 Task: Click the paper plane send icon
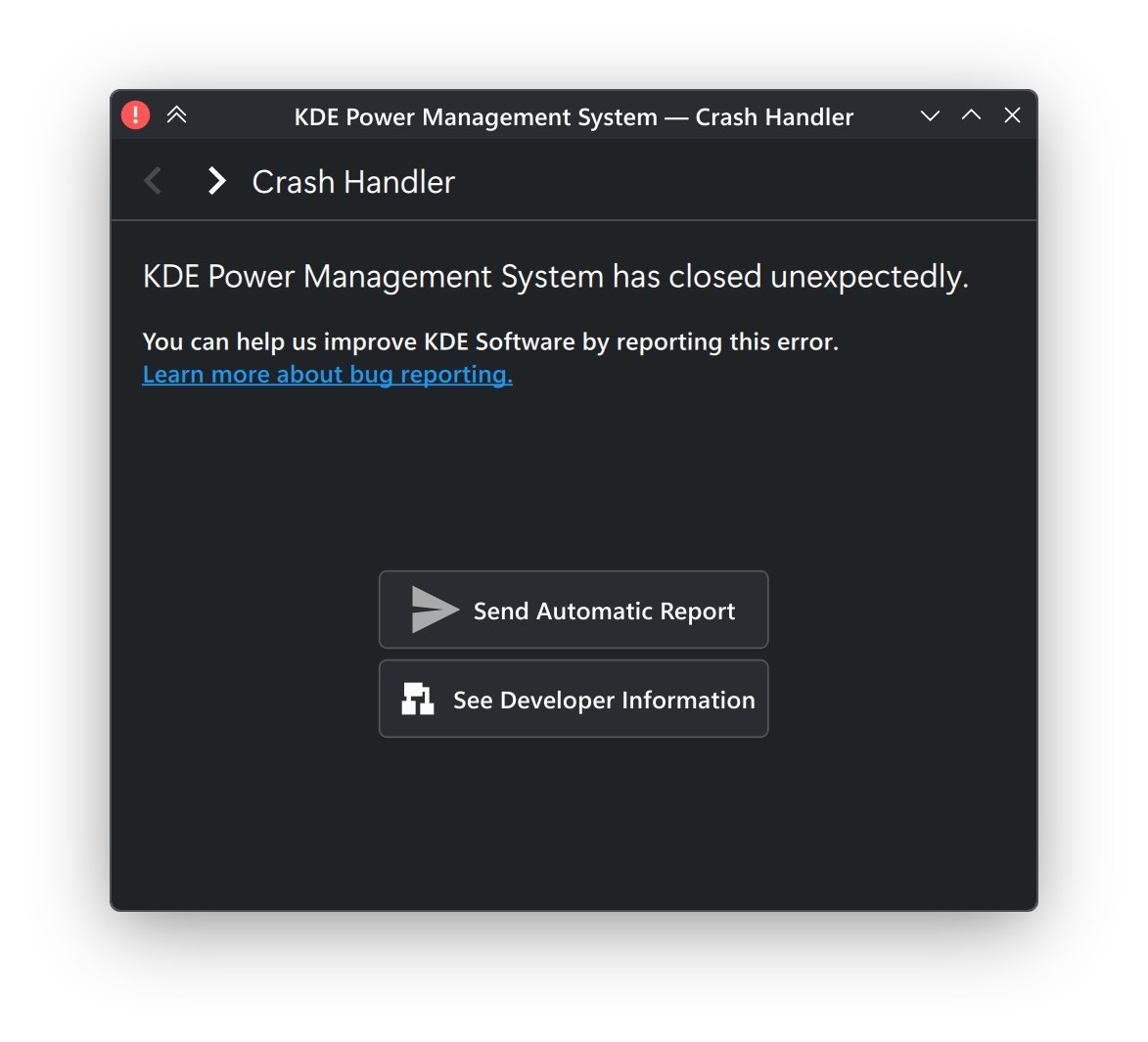434,611
